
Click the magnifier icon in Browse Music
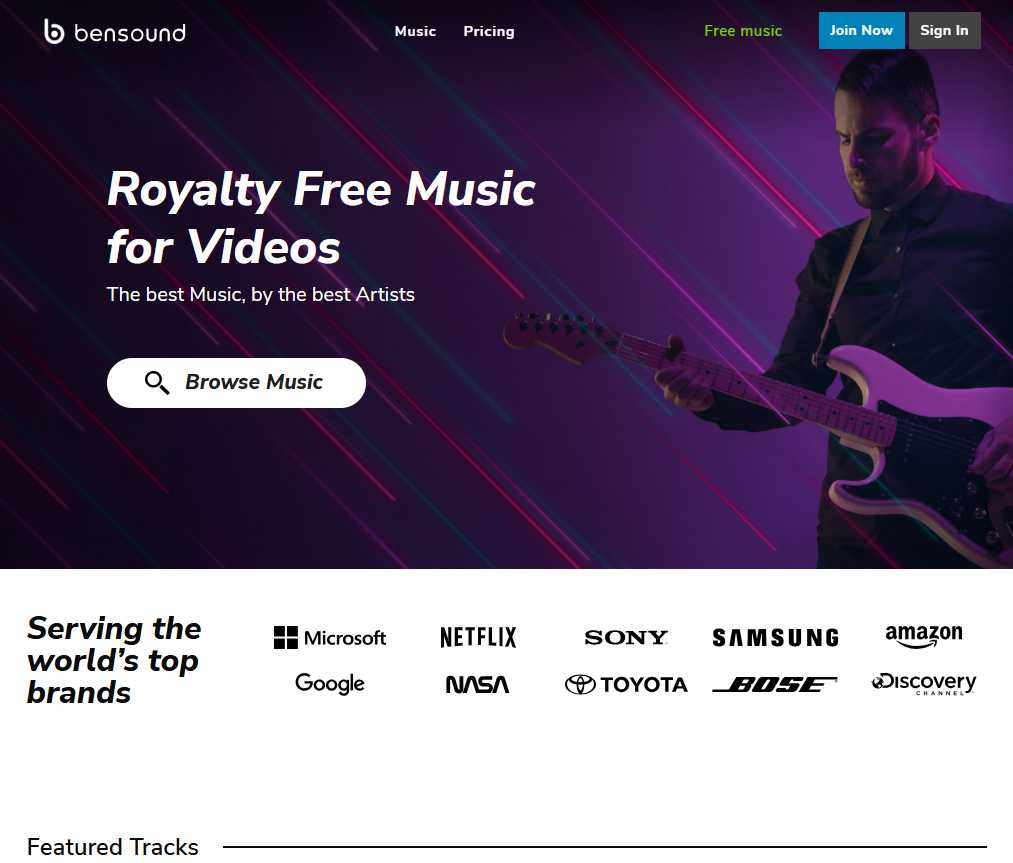point(157,383)
